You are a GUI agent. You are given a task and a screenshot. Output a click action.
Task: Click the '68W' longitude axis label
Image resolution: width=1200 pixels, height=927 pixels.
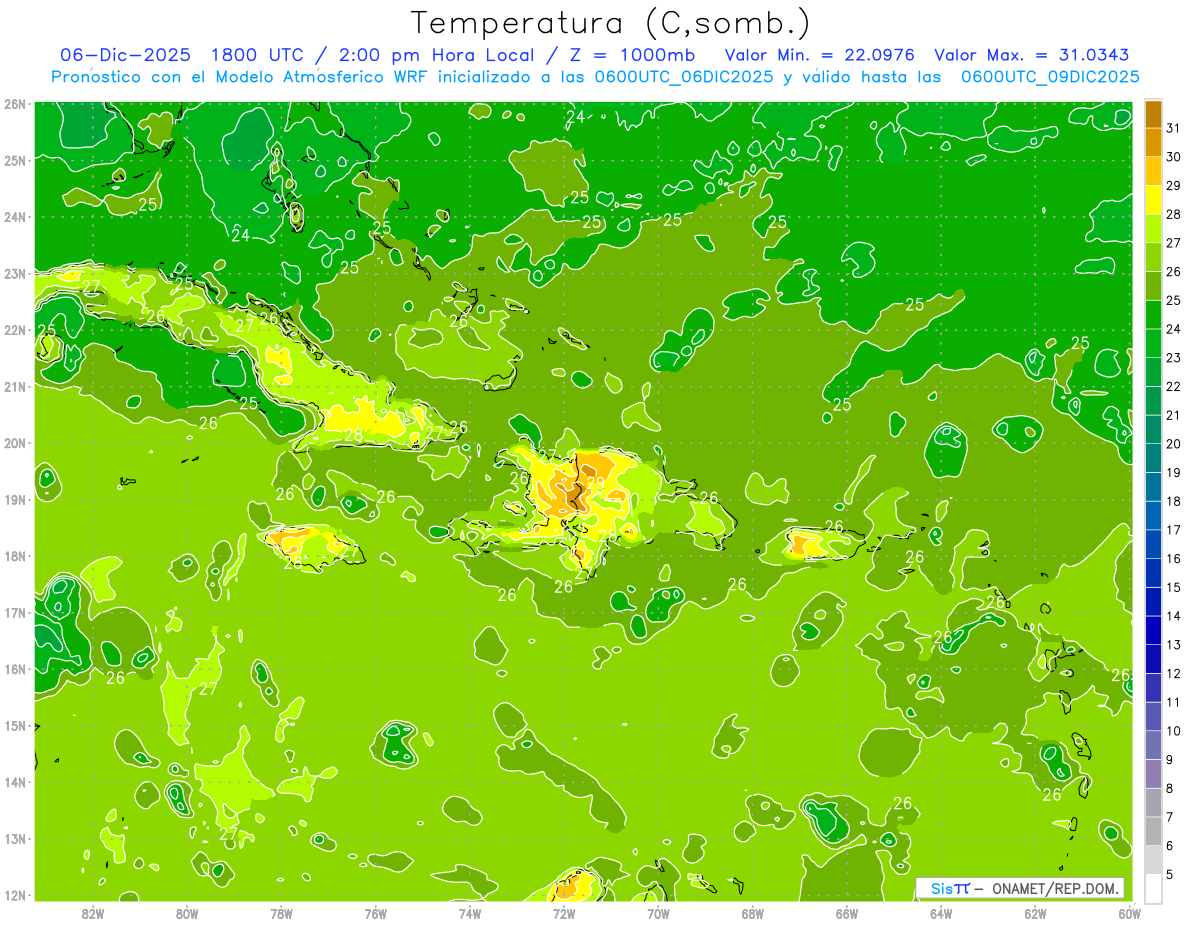tap(752, 913)
